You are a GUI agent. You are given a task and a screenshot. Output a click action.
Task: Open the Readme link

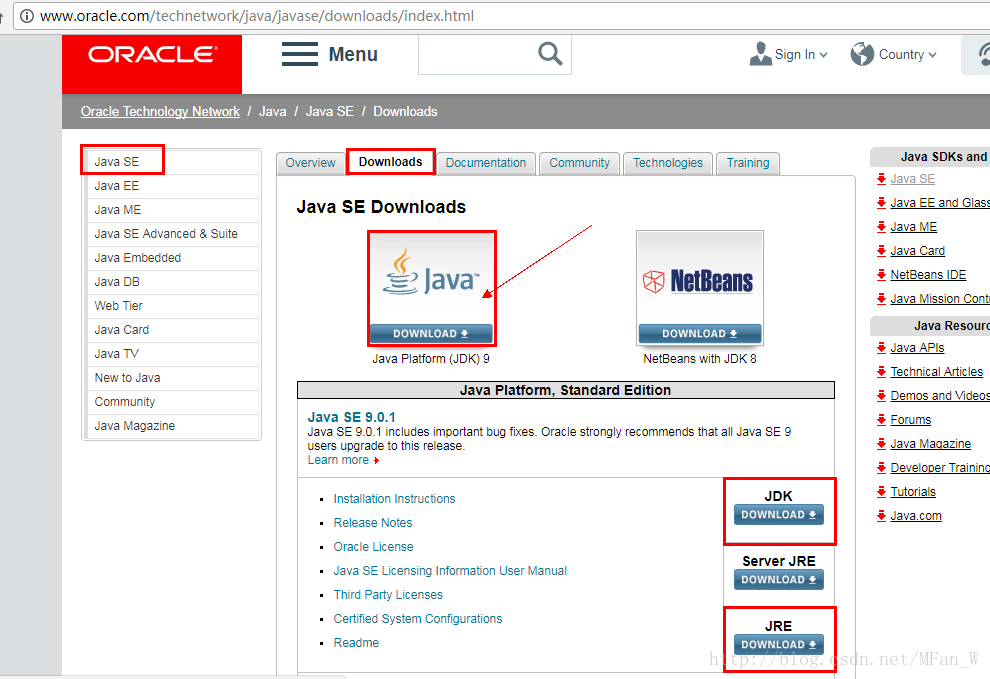[356, 643]
